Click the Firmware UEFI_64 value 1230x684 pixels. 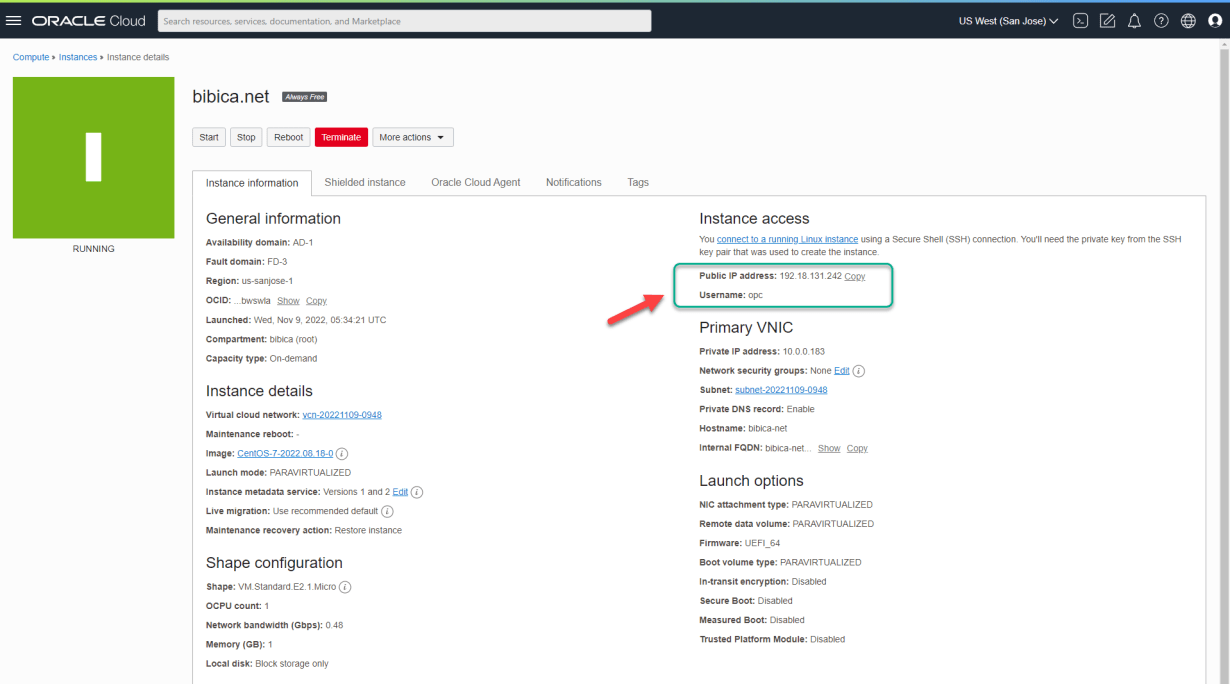click(x=762, y=543)
